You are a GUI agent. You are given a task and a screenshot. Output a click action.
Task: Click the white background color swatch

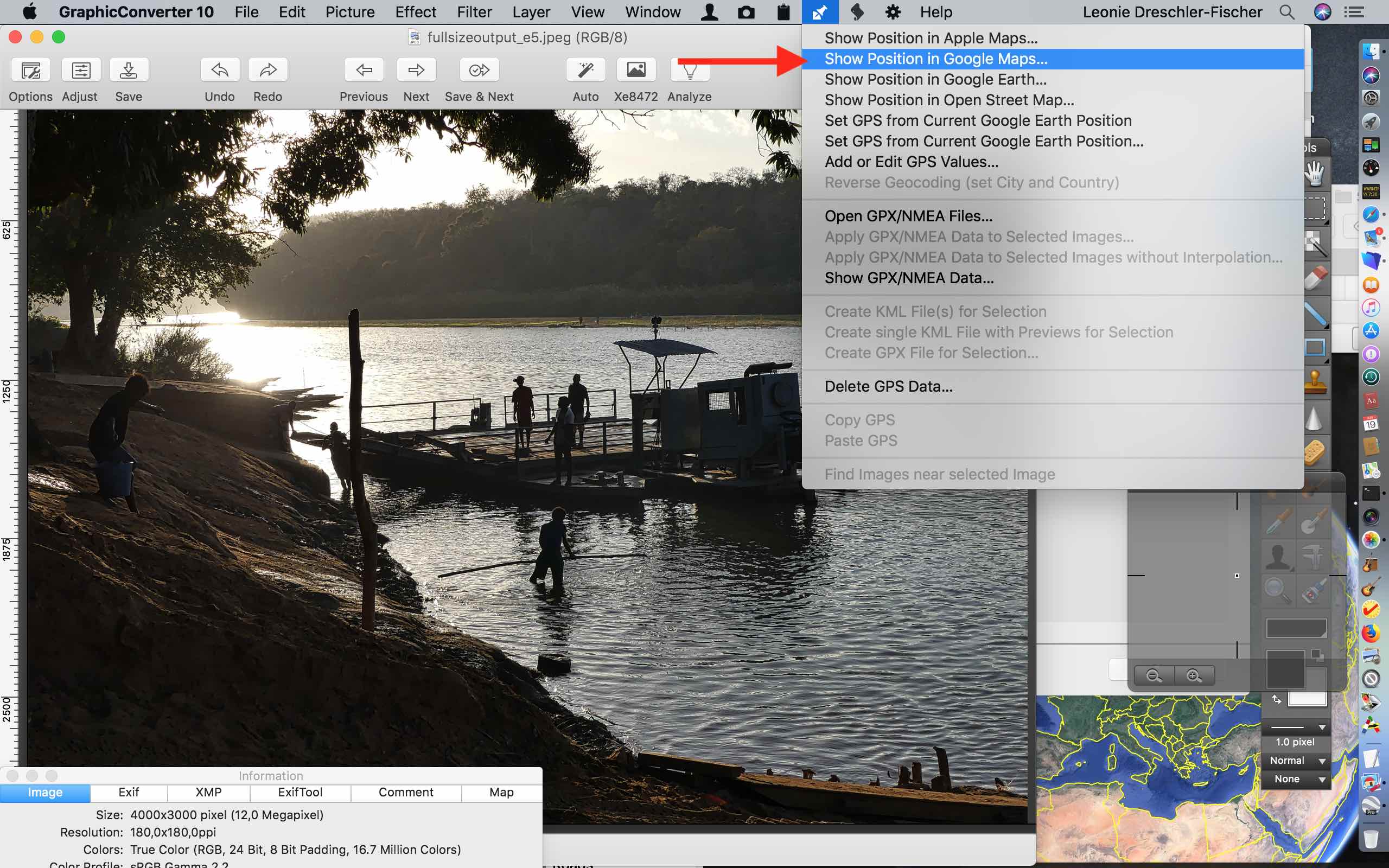coord(1307,699)
